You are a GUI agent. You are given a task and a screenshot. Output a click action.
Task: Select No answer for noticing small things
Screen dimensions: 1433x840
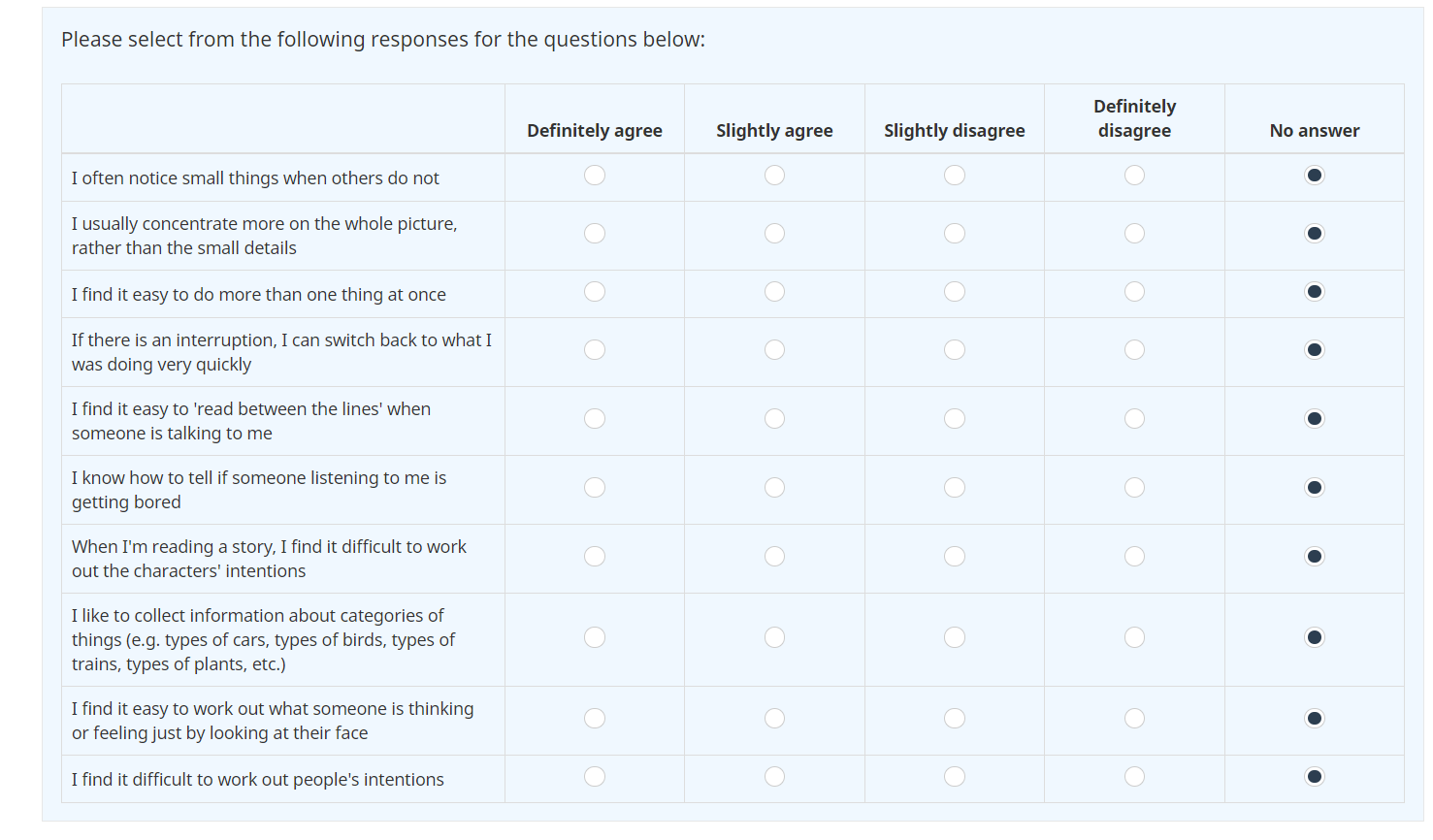point(1315,176)
